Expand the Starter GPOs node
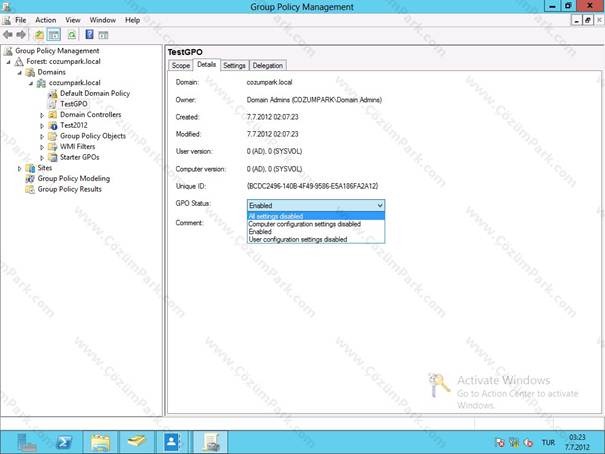The image size is (605, 454). (x=42, y=157)
